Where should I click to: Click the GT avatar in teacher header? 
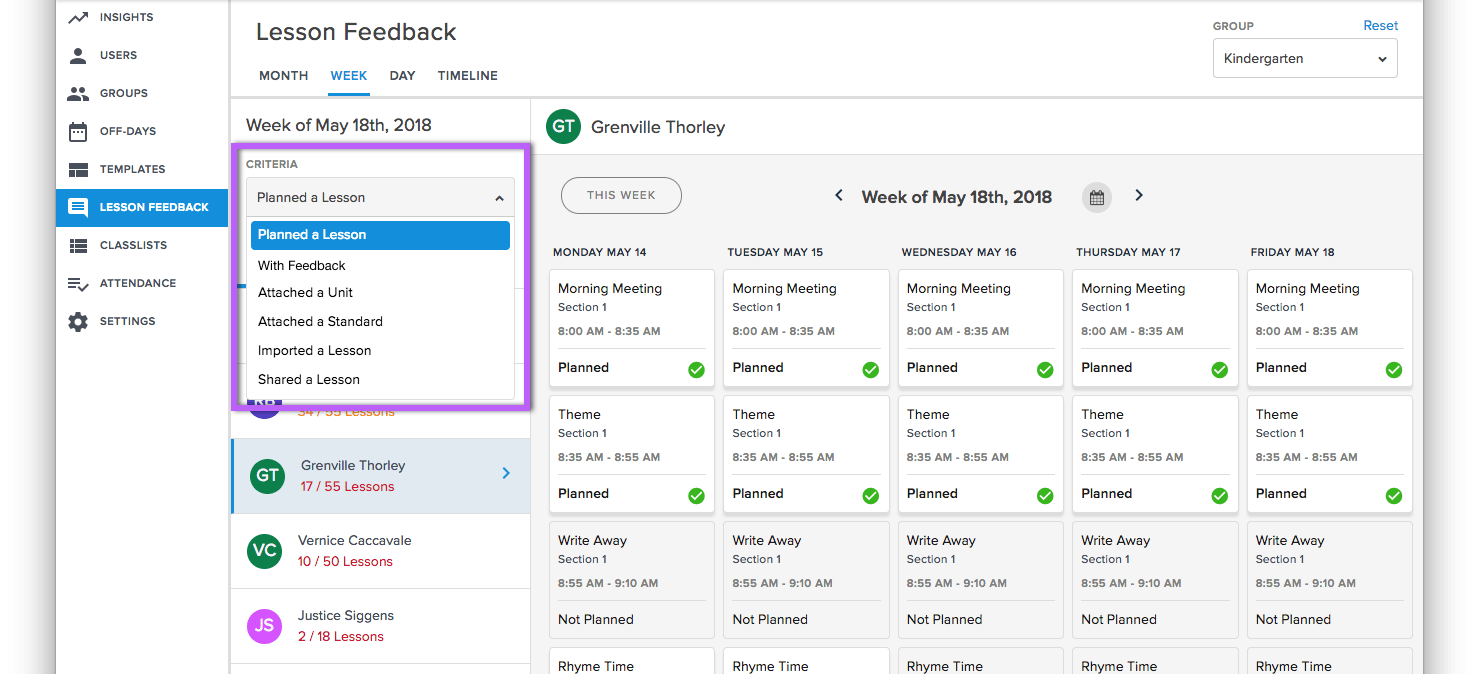564,126
